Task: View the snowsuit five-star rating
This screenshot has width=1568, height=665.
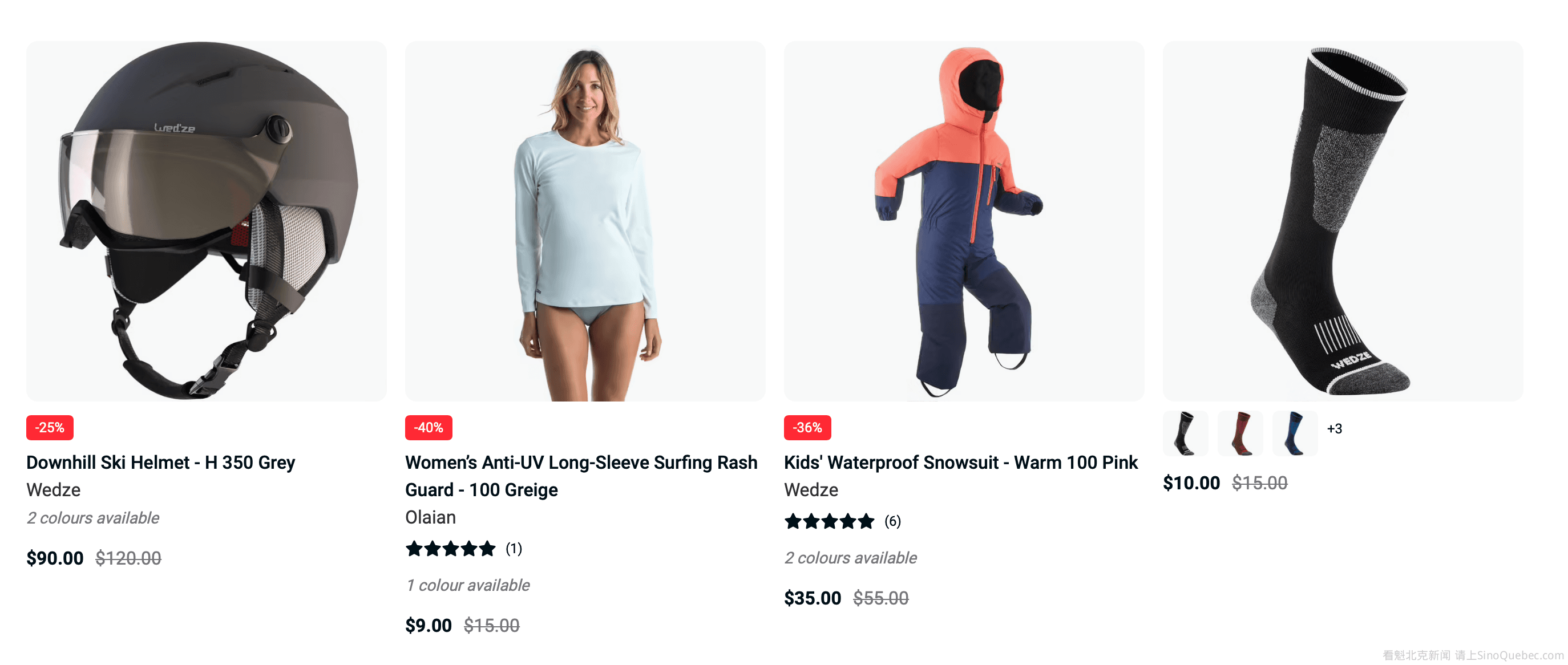Action: point(829,521)
